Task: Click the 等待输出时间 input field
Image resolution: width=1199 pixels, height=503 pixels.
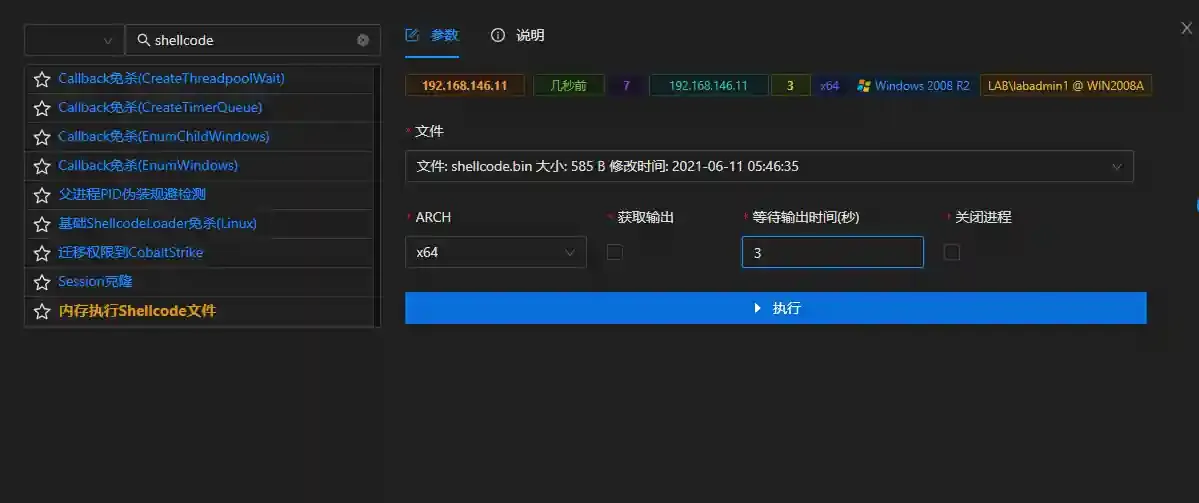Action: (x=832, y=252)
